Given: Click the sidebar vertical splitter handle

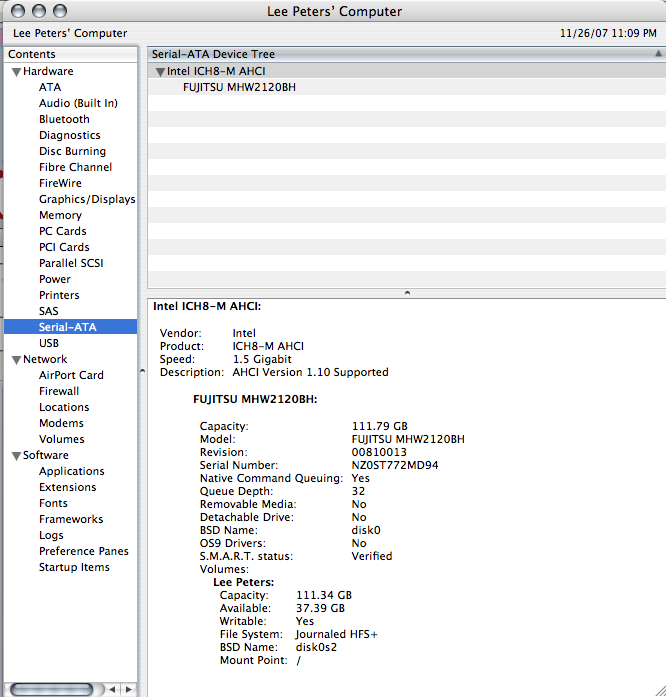Looking at the screenshot, I should (142, 371).
